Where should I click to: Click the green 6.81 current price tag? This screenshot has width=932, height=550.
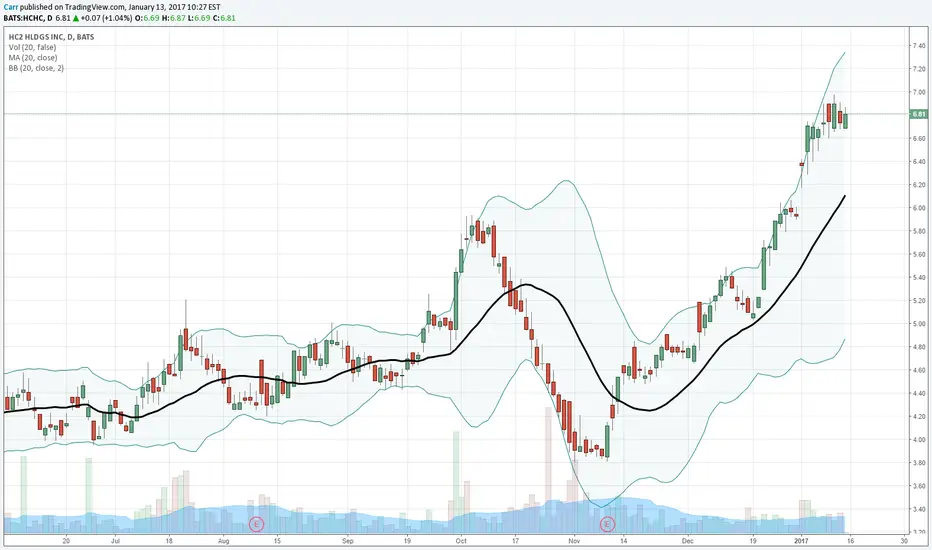918,114
